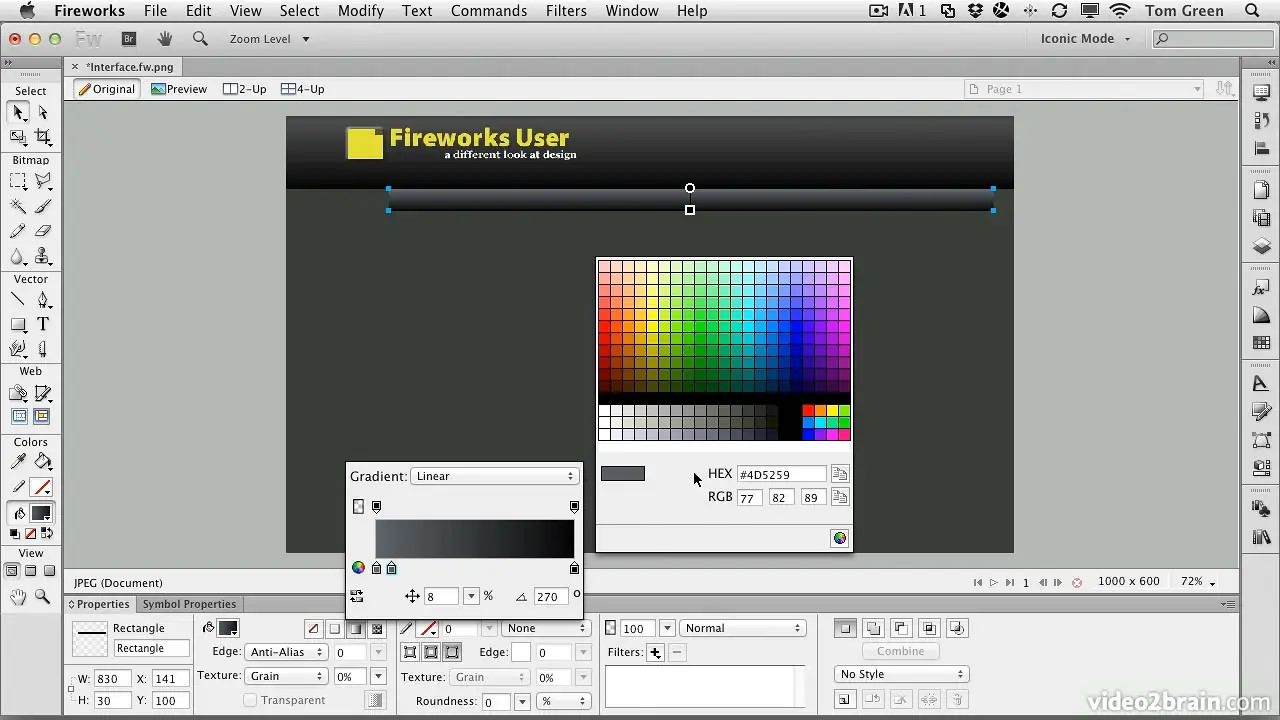Viewport: 1280px width, 720px height.
Task: Pick the red swatch in color palette
Action: [808, 411]
